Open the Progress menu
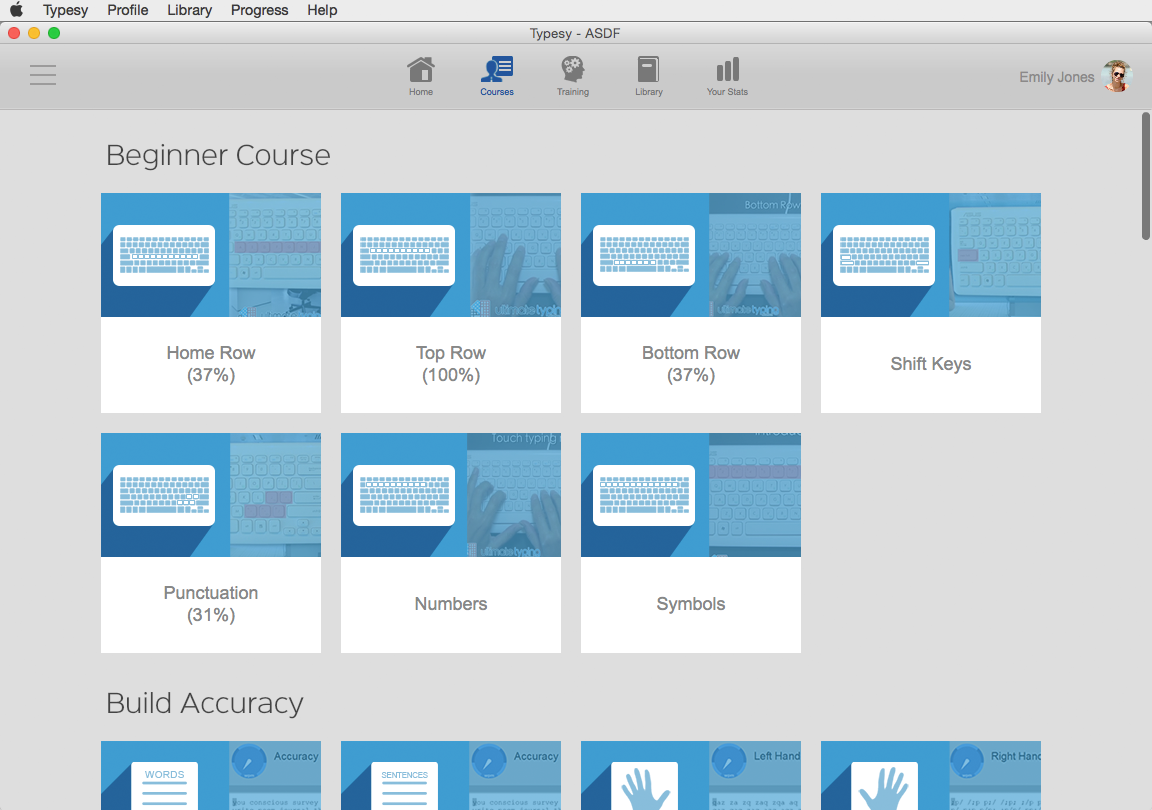This screenshot has height=810, width=1152. 259,10
